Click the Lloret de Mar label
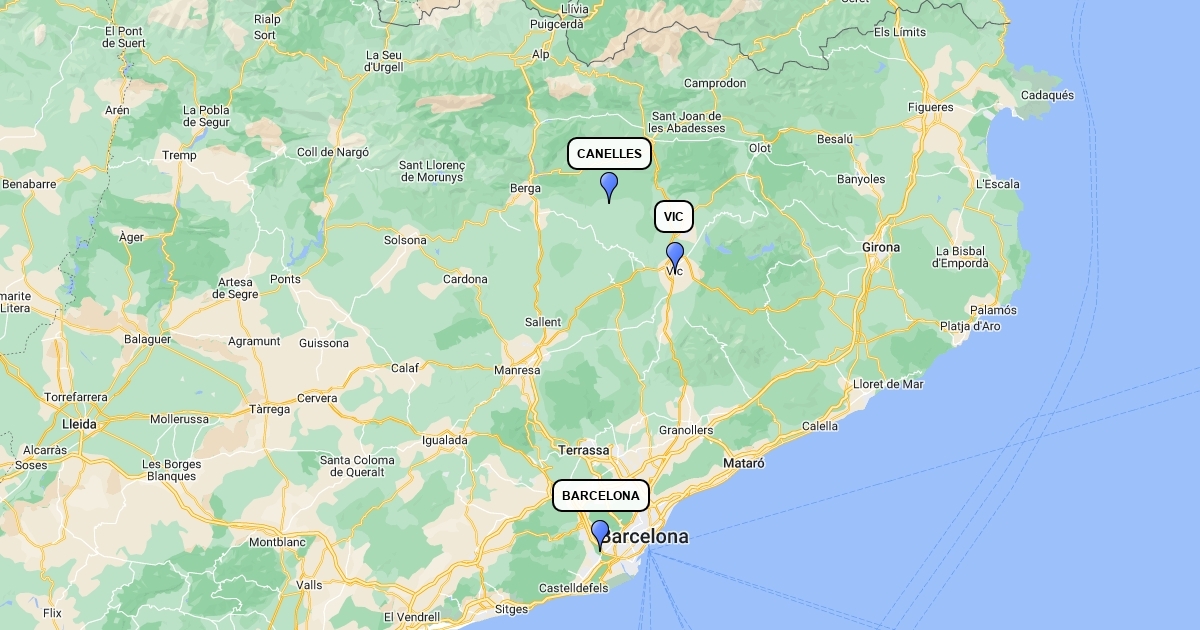Image resolution: width=1200 pixels, height=630 pixels. click(888, 384)
